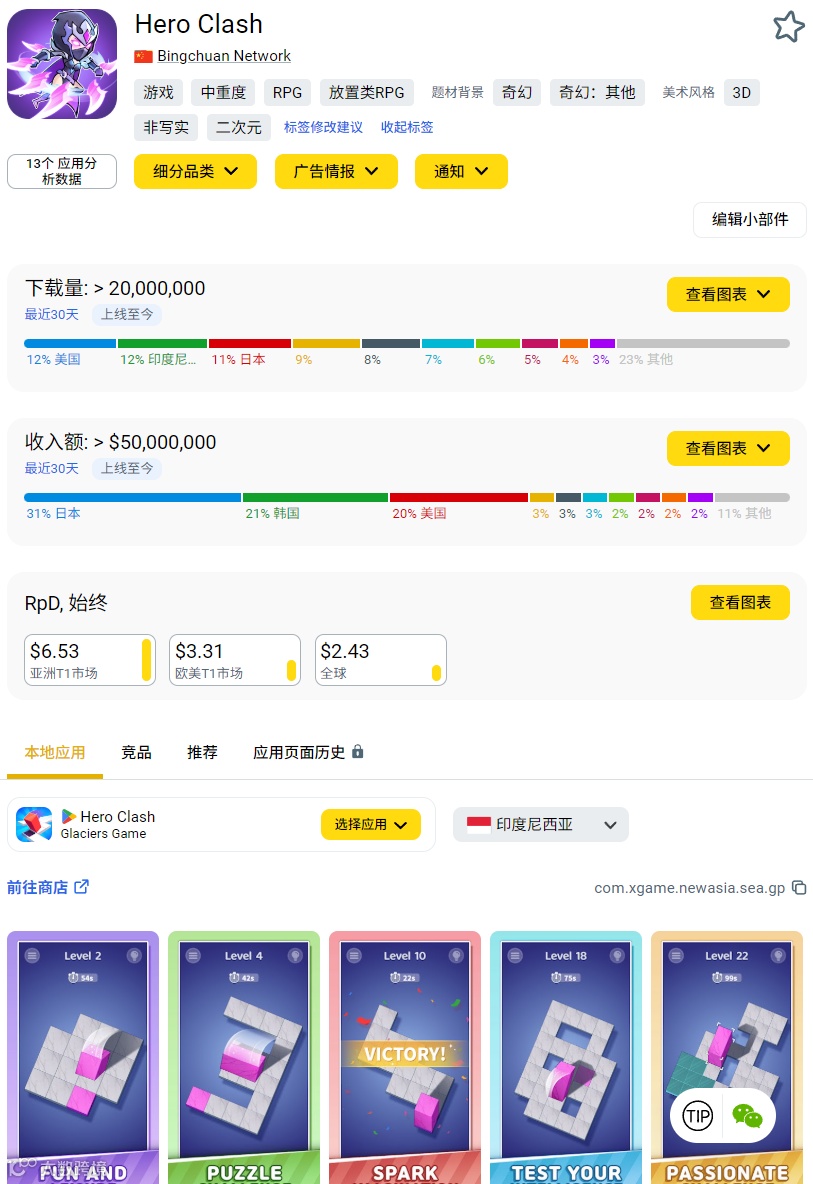Click the green 韩国 segment in revenue bar

click(316, 498)
